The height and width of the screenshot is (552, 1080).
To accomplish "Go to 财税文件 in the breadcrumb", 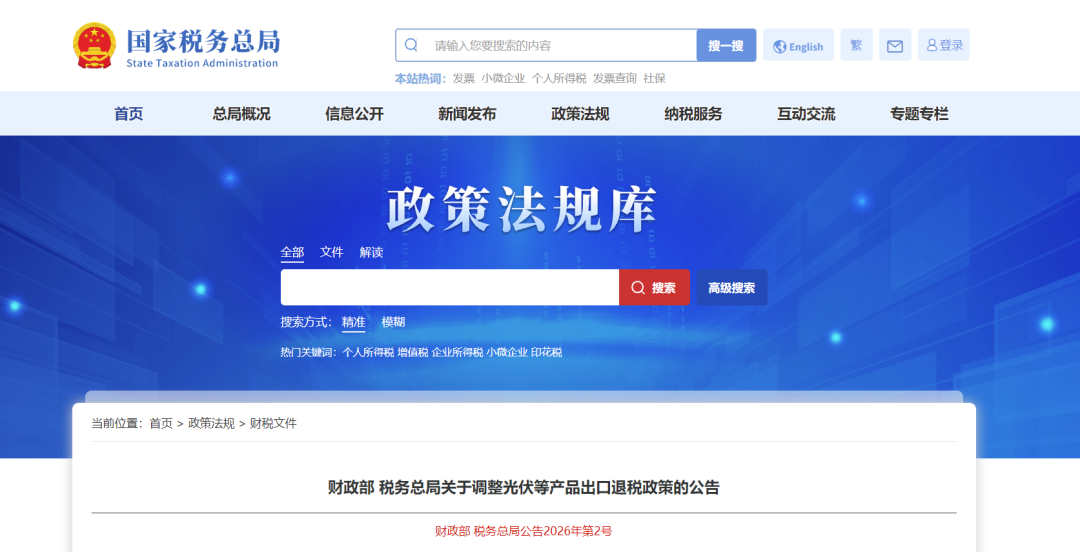I will 273,424.
